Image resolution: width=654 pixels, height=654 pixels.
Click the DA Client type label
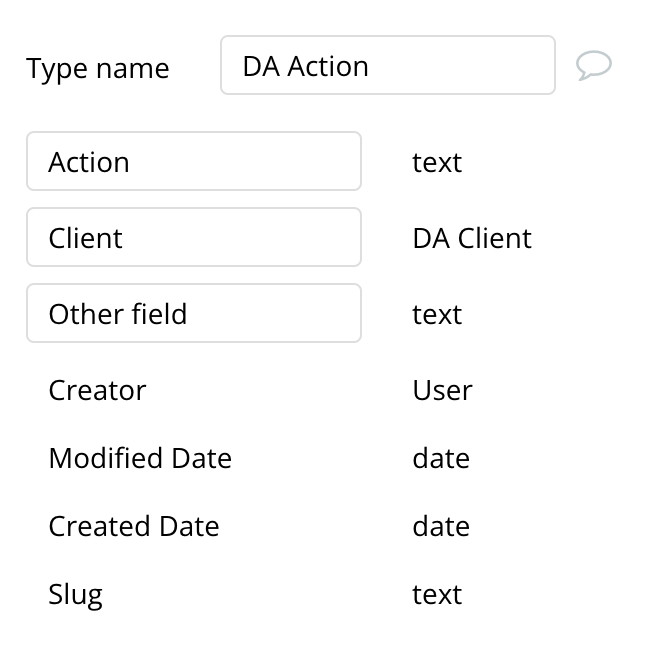[472, 238]
